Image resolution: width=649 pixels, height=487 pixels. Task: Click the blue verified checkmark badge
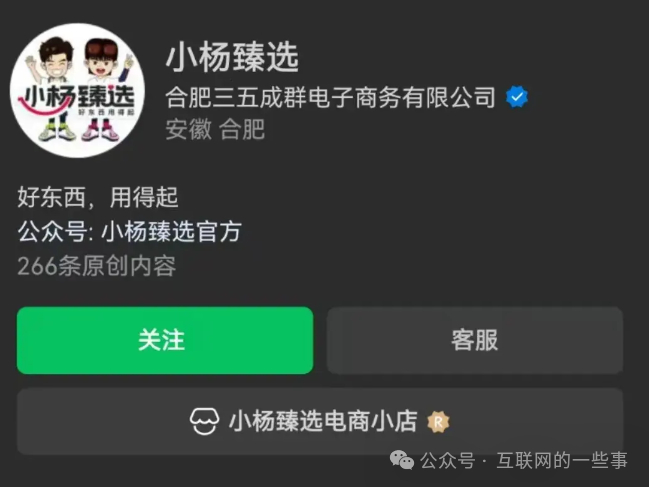click(517, 97)
